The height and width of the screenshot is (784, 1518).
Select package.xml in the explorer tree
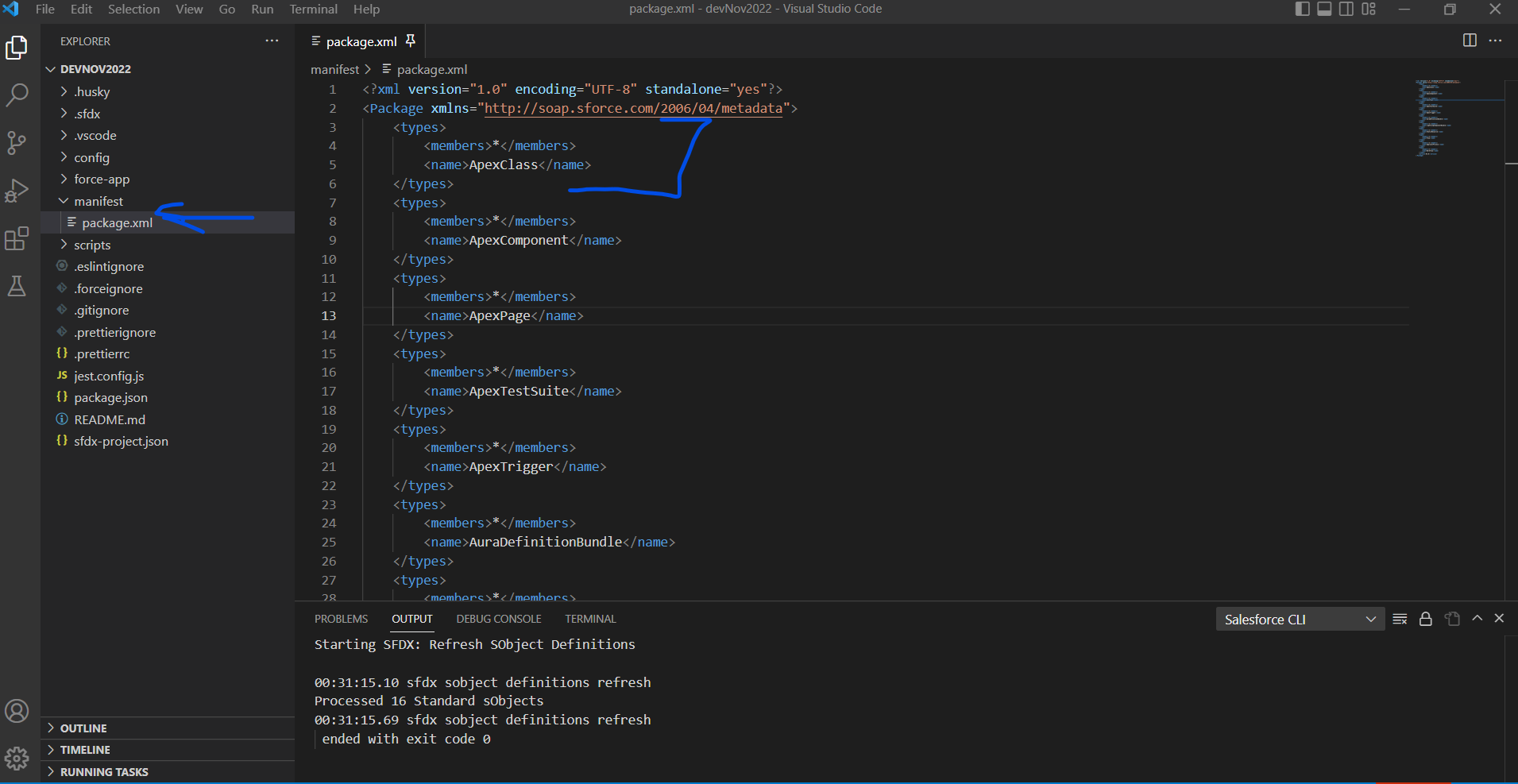[168, 222]
